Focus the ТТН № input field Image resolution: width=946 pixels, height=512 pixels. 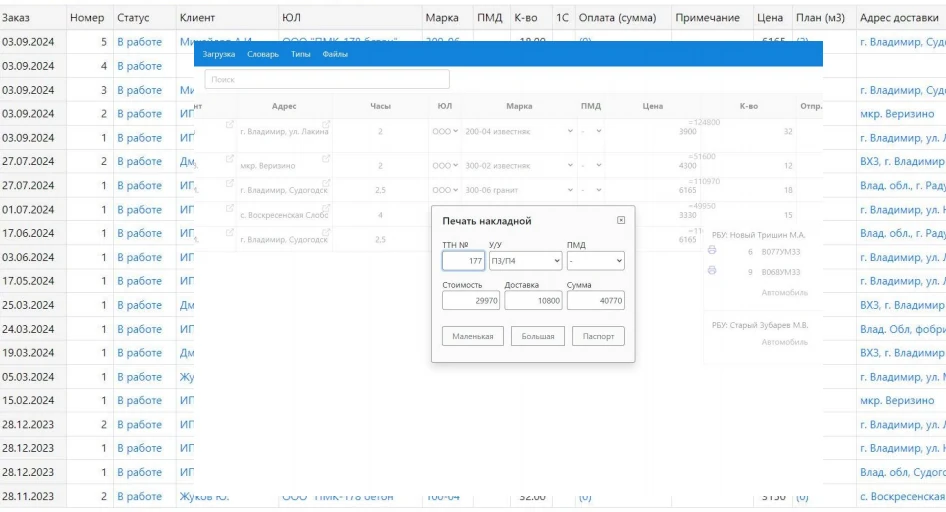tap(463, 261)
